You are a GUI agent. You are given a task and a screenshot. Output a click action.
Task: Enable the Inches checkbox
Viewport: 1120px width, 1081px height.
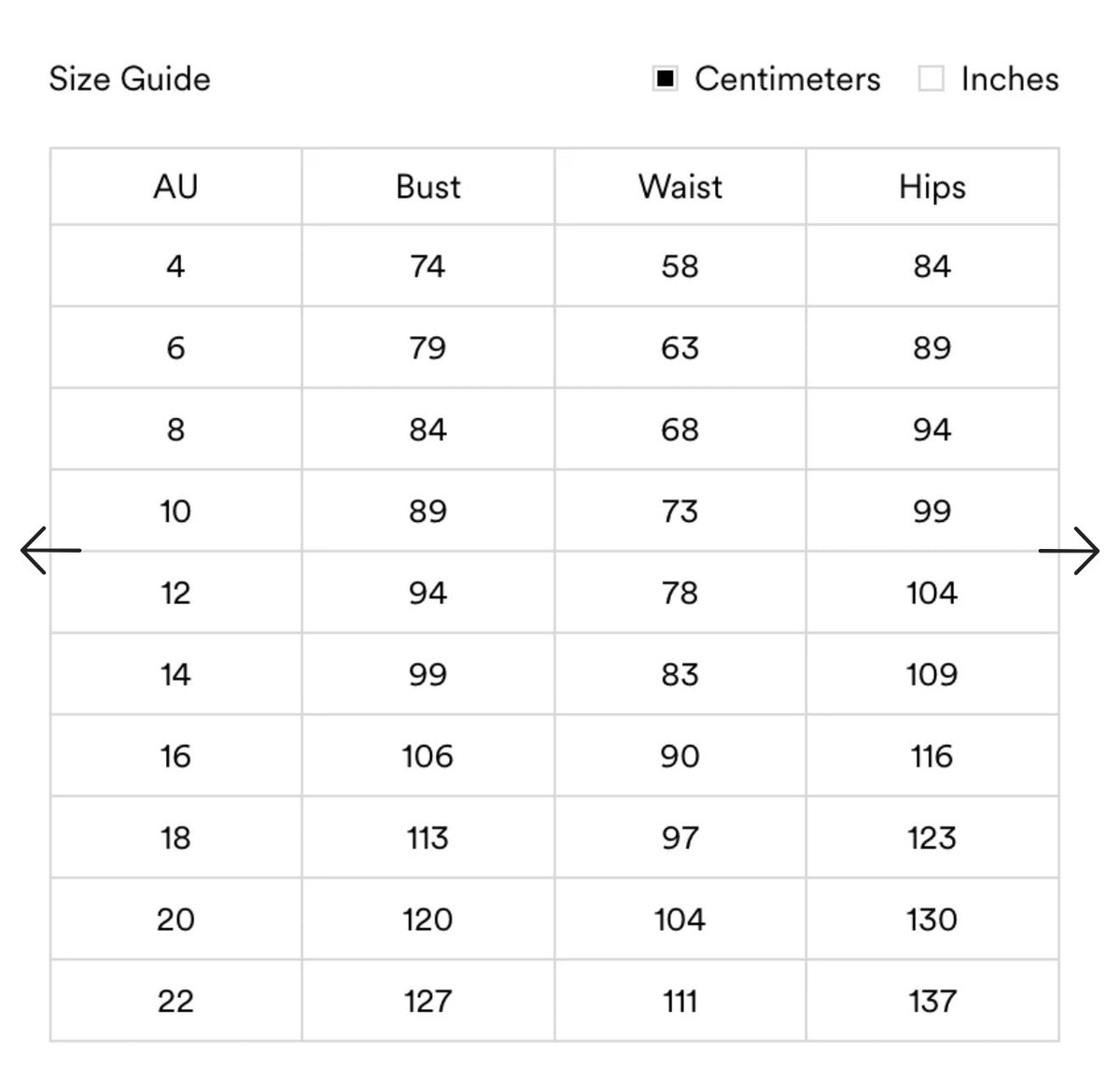pos(931,79)
